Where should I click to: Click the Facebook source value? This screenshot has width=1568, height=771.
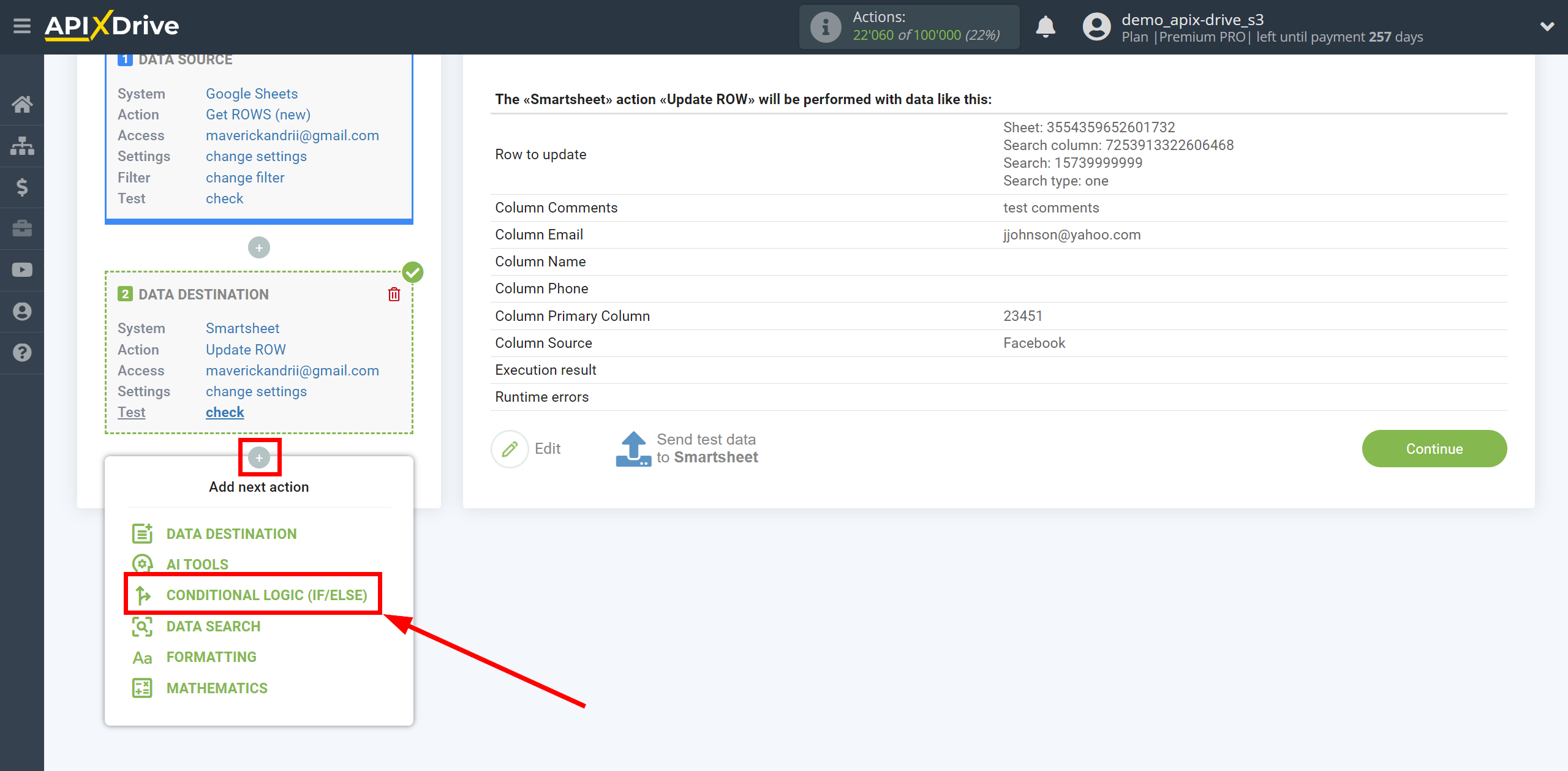click(x=1035, y=343)
